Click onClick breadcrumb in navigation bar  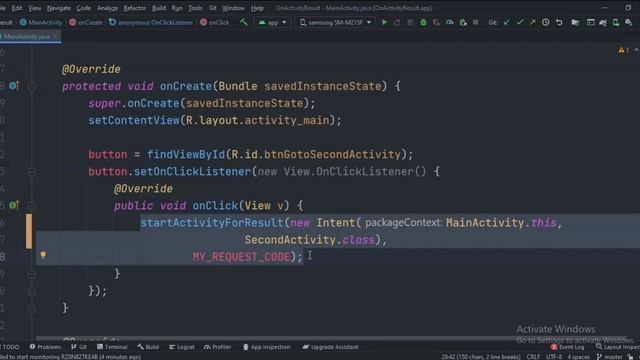(215, 22)
